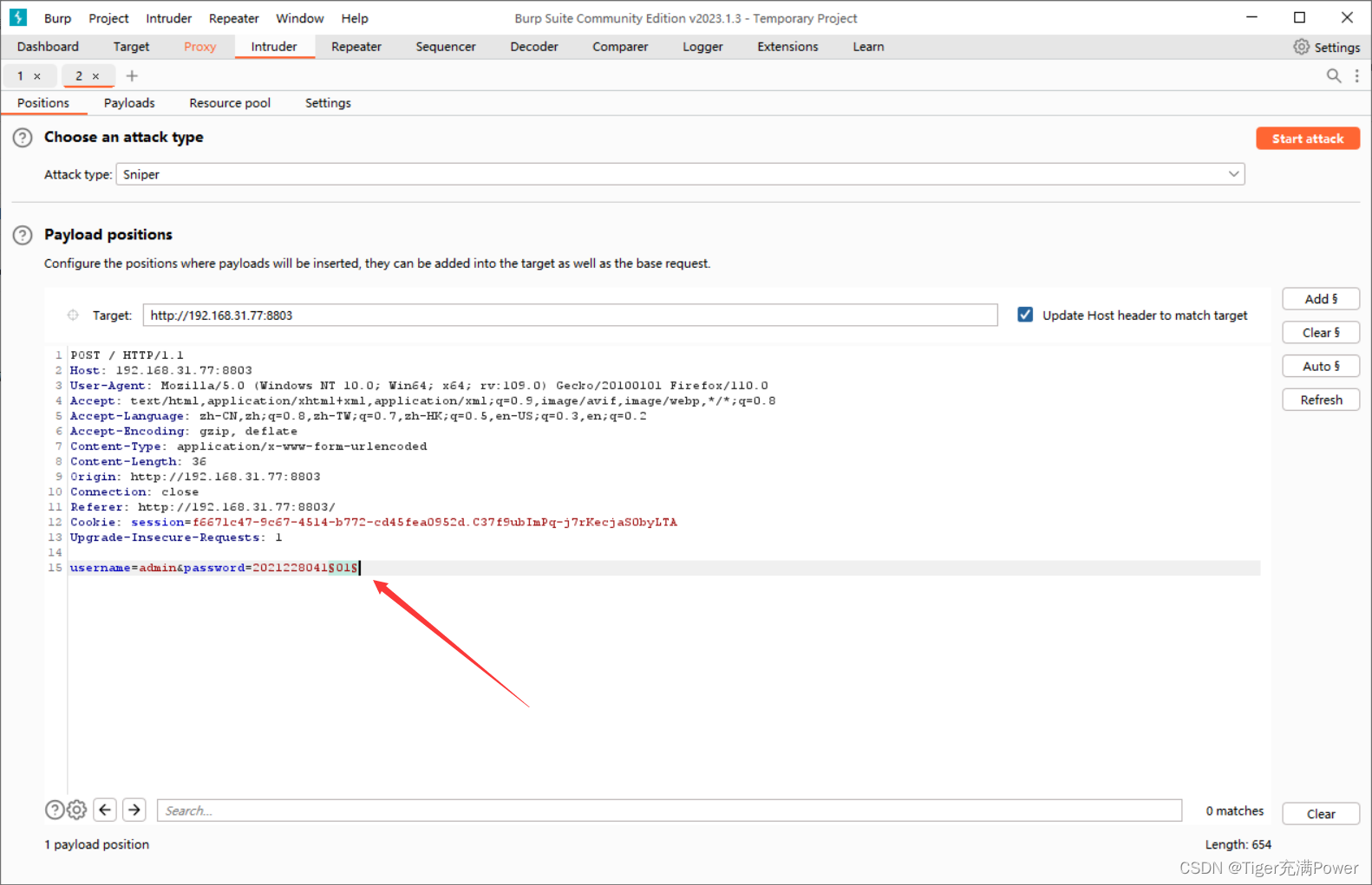Select Intruder attack tab 2
This screenshot has height=885, width=1372.
tap(79, 76)
